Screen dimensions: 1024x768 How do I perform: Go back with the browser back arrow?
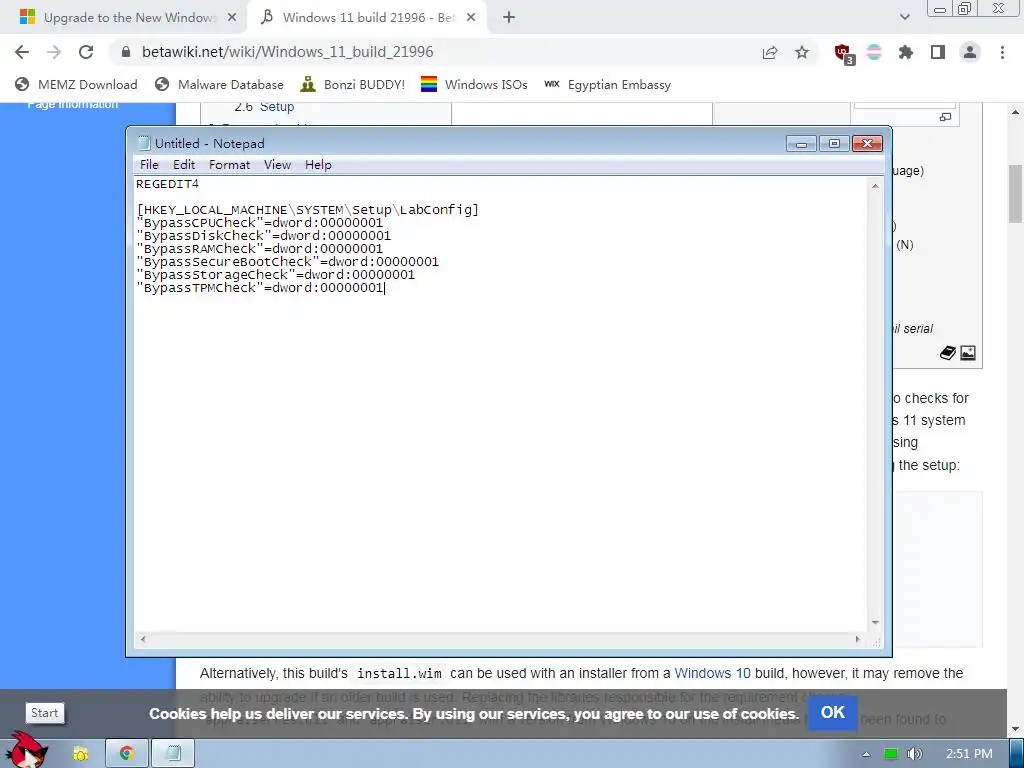22,52
